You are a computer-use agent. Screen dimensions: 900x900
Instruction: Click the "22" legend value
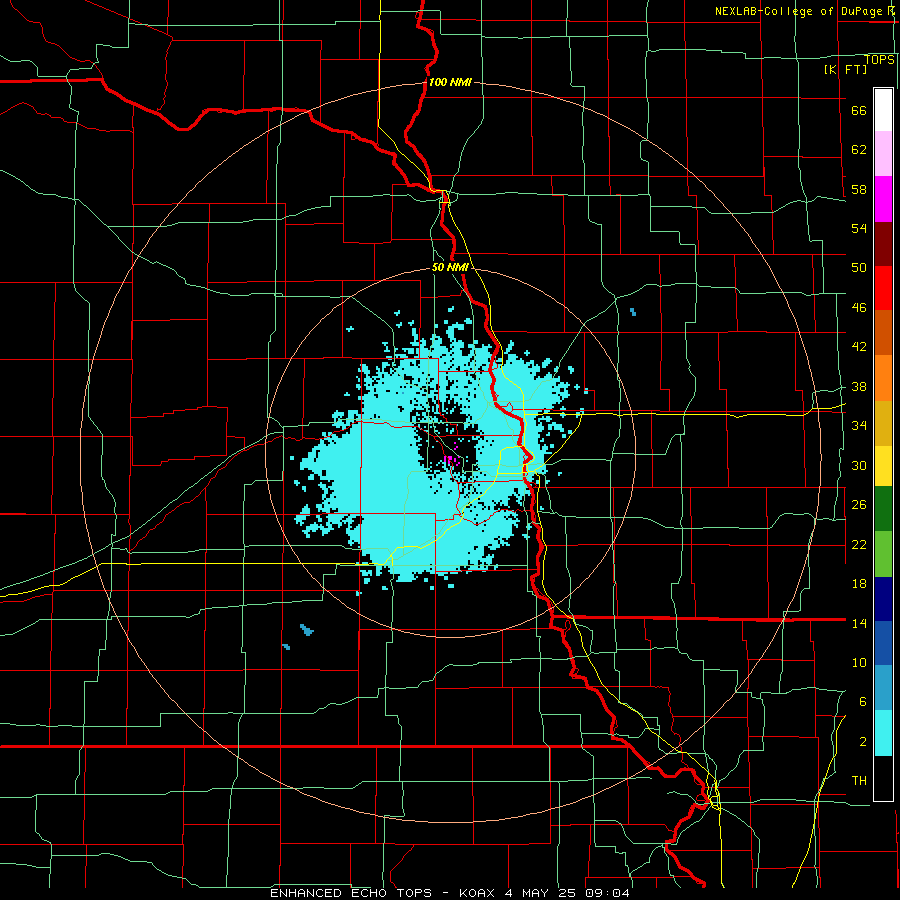859,544
